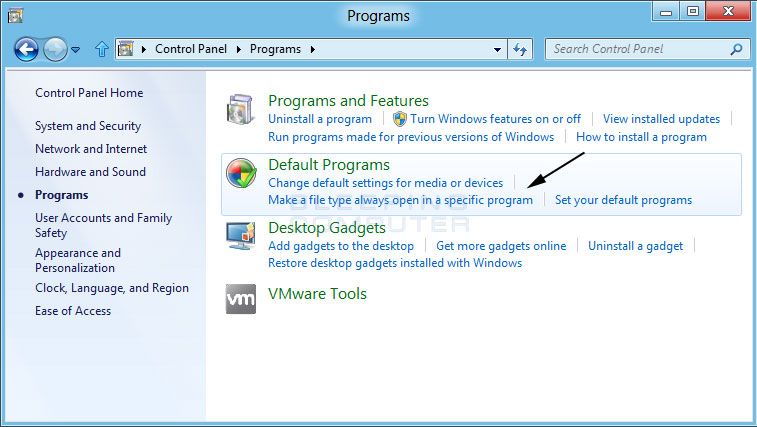
Task: Click Set your default programs link
Action: 623,200
